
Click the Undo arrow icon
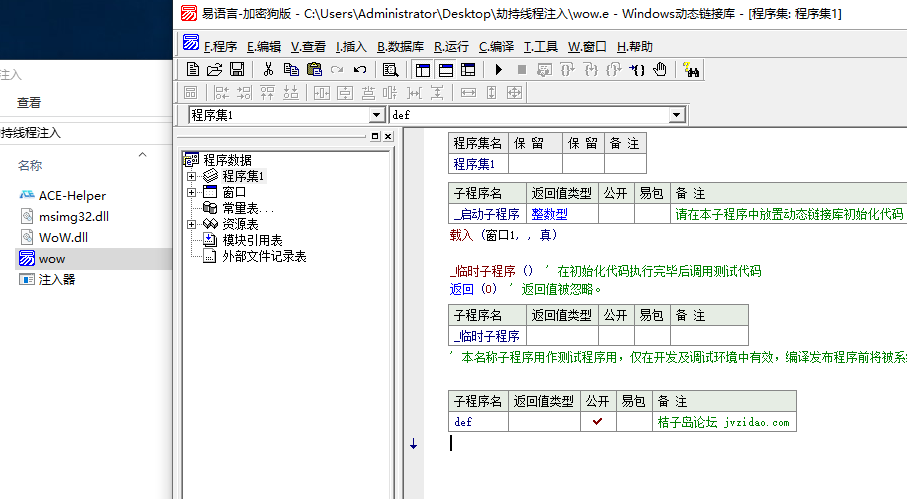tap(360, 70)
